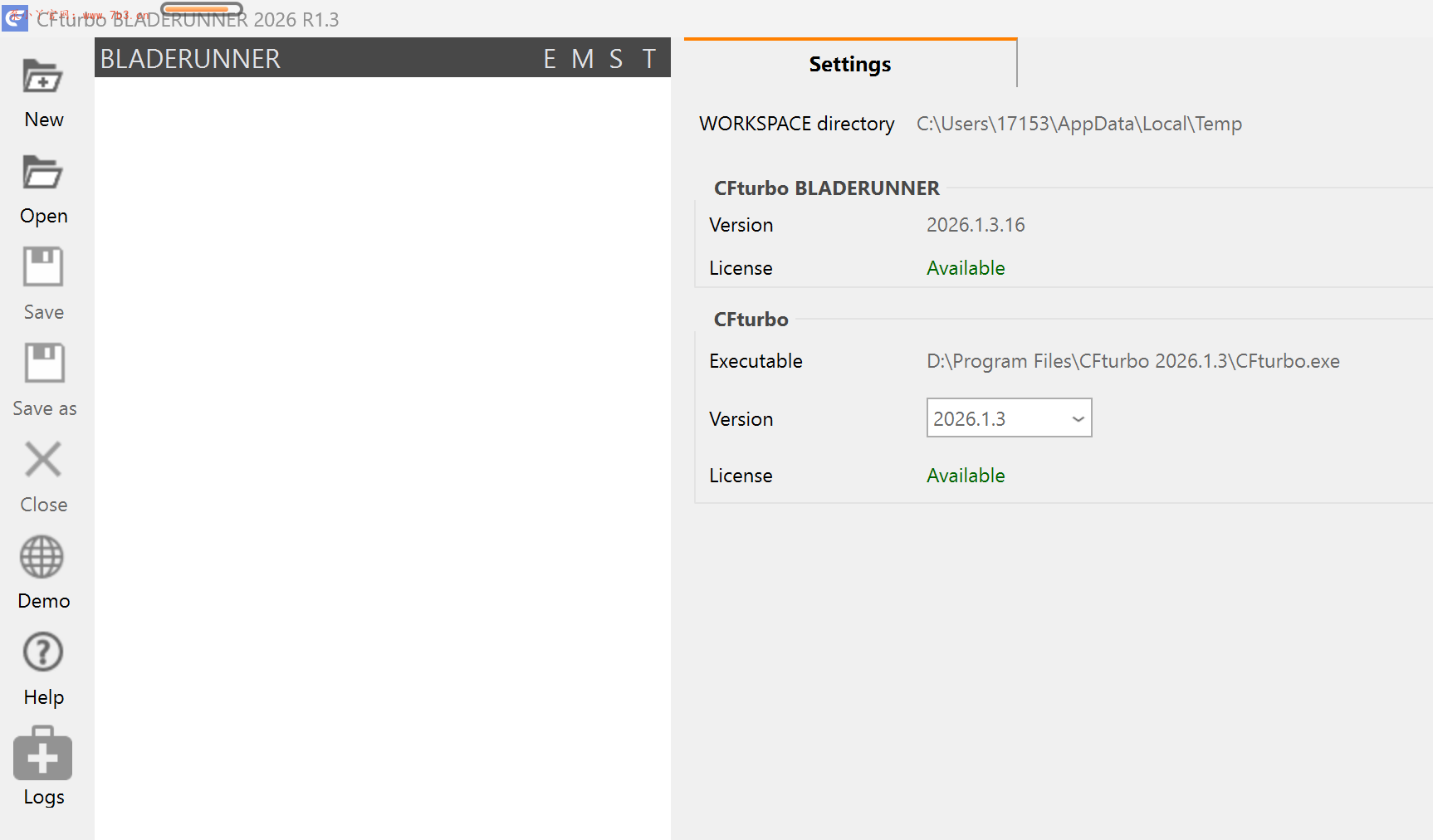Screen dimensions: 1433x840
Task: Create a new project with the New icon
Action: coord(43,77)
